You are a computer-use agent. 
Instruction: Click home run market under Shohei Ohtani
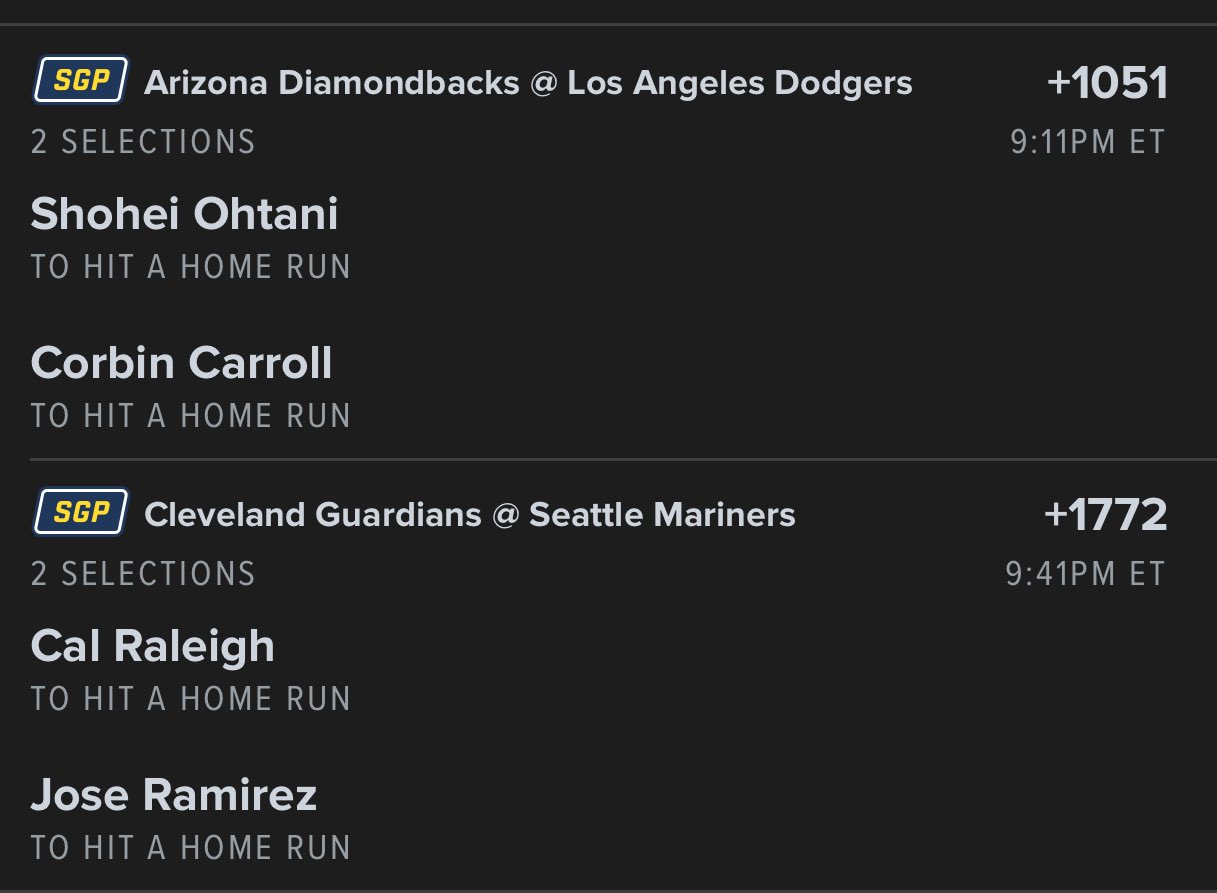pyautogui.click(x=191, y=267)
